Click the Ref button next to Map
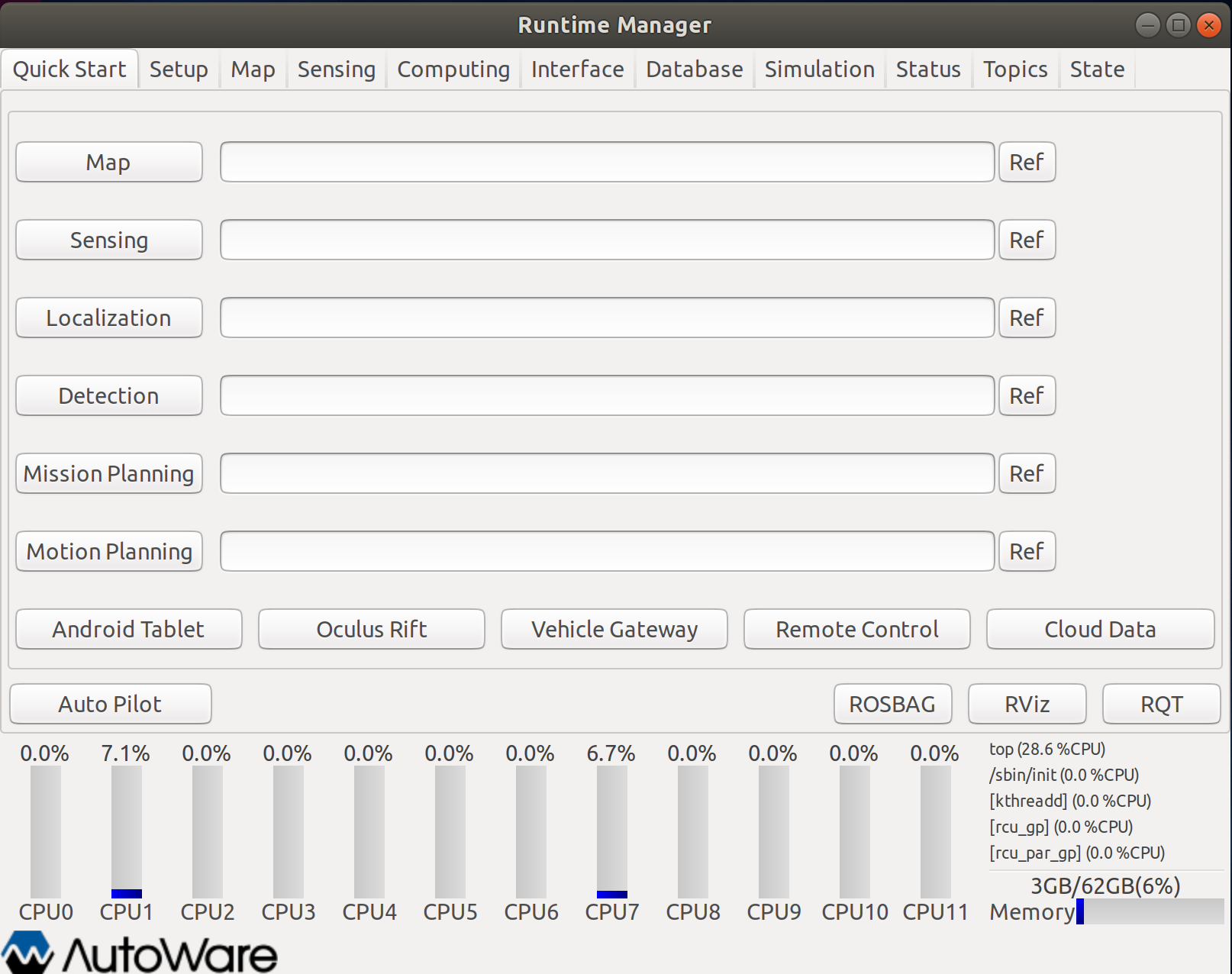Image resolution: width=1232 pixels, height=974 pixels. click(x=1027, y=162)
